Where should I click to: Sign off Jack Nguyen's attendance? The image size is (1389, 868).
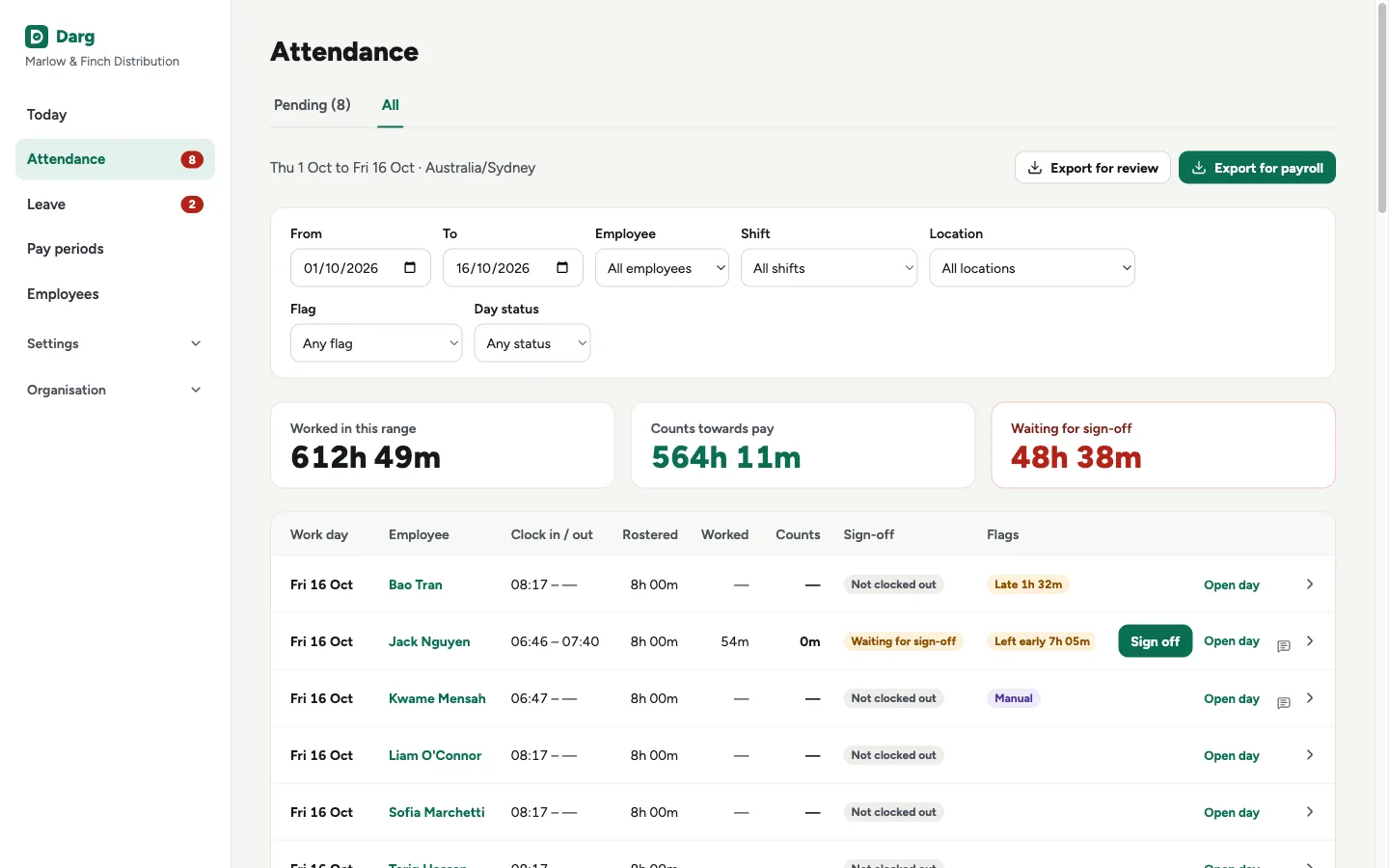tap(1156, 641)
